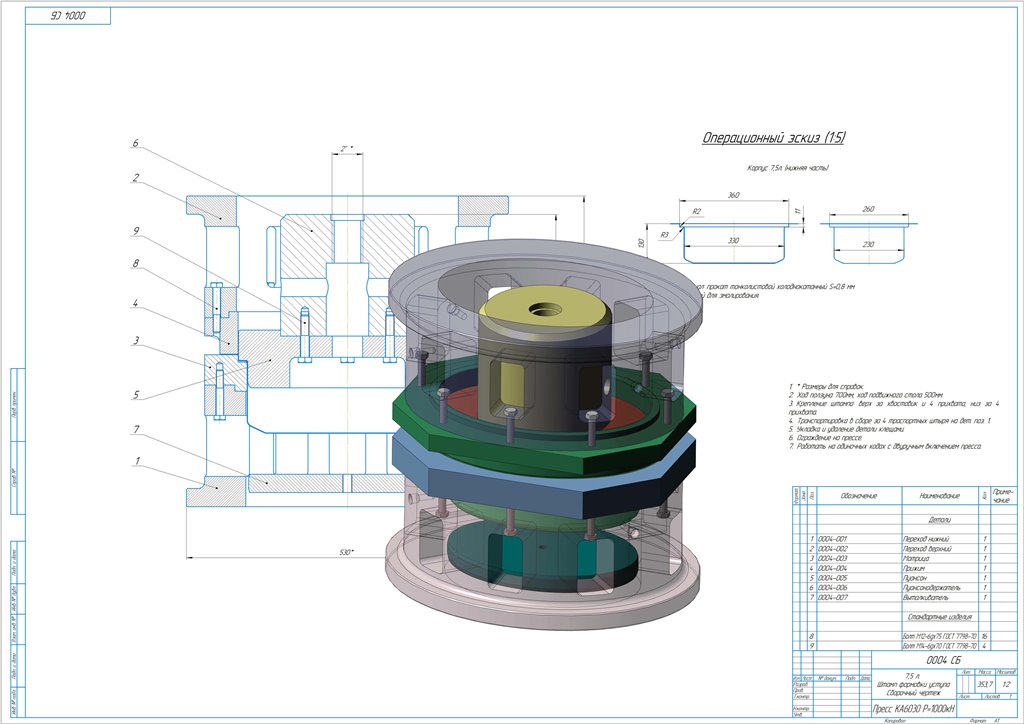Select the 330 dimension on the sketch
The height and width of the screenshot is (724, 1024).
pos(733,241)
